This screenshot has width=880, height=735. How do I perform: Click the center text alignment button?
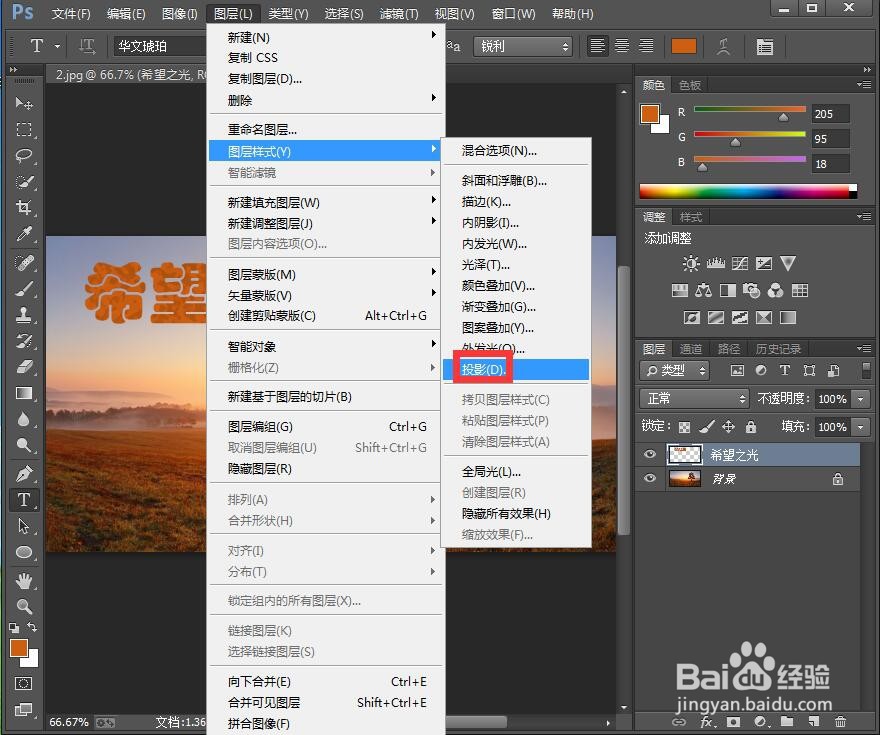tap(621, 45)
